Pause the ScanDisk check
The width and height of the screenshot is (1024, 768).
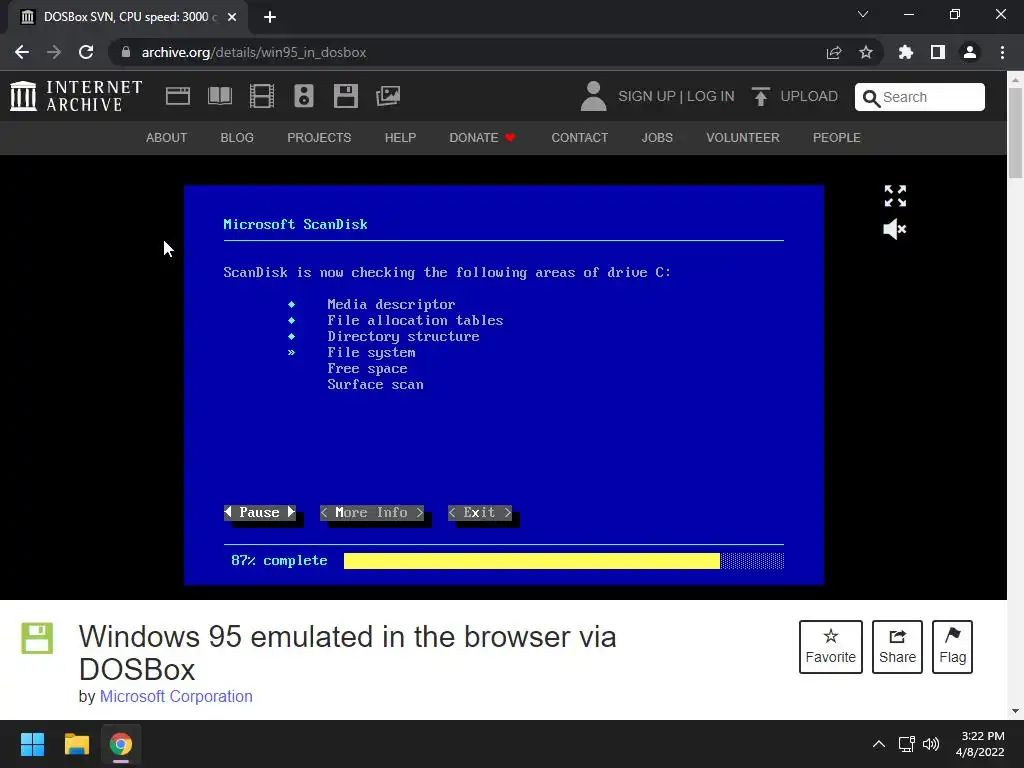tap(260, 513)
